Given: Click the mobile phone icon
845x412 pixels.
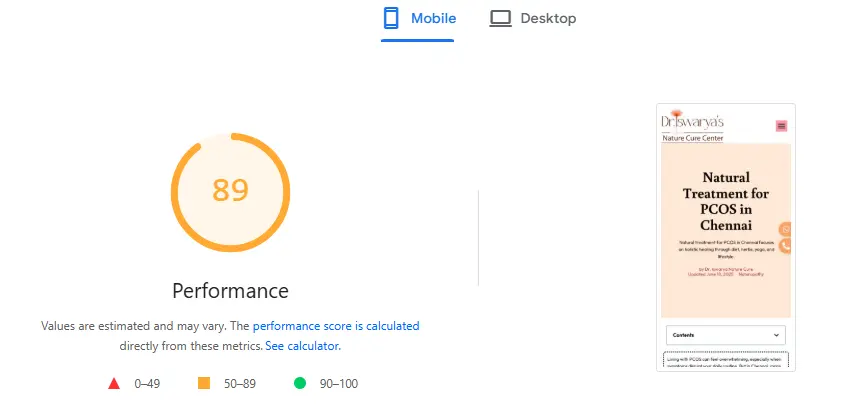Looking at the screenshot, I should pos(391,18).
